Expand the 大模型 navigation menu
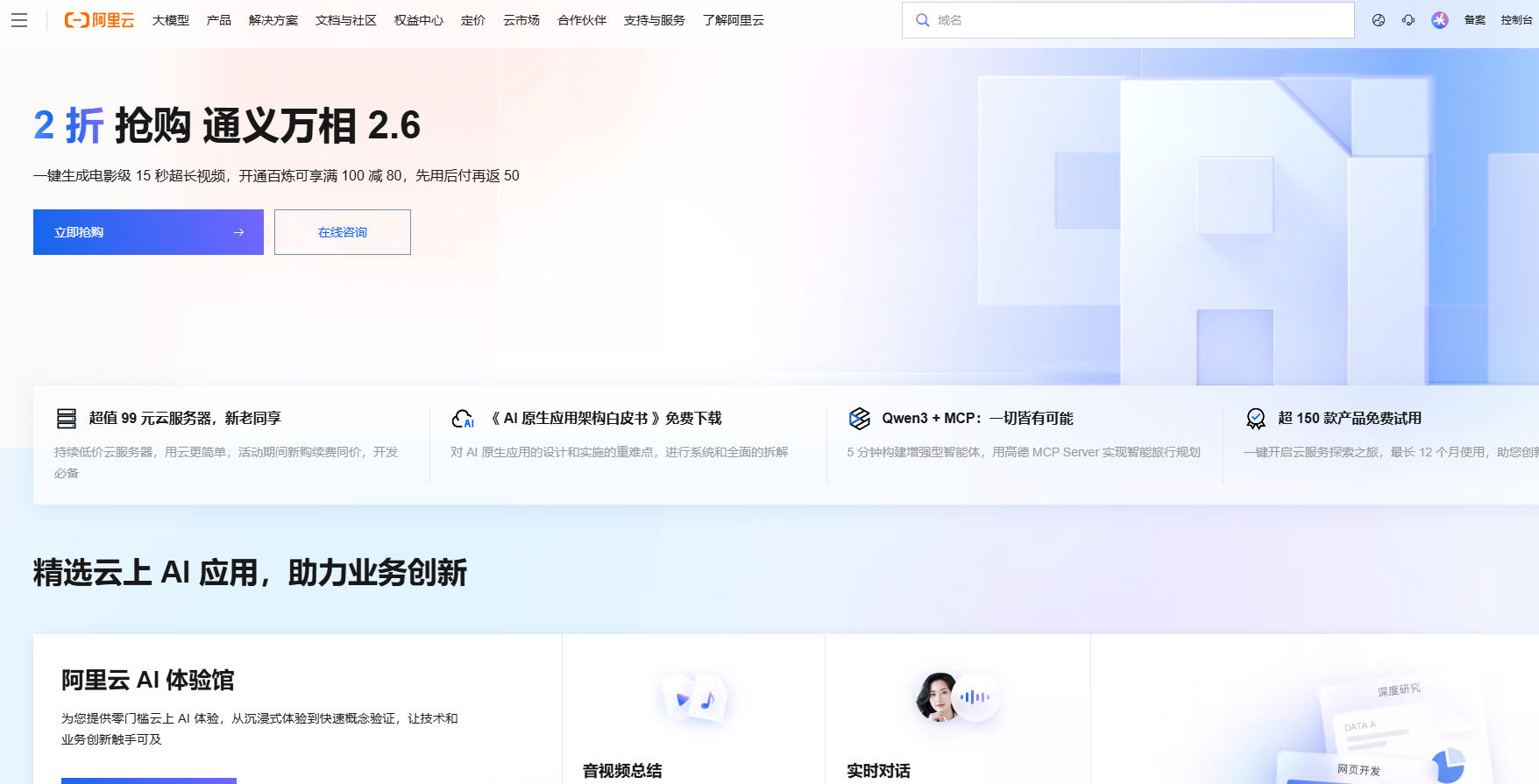The width and height of the screenshot is (1539, 784). 171,20
